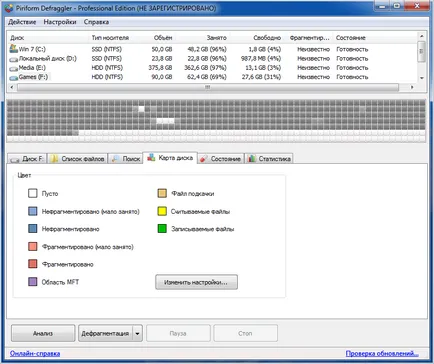Click the horizontal scrollbar thumb in drive list
434x364 pixels.
208,87
